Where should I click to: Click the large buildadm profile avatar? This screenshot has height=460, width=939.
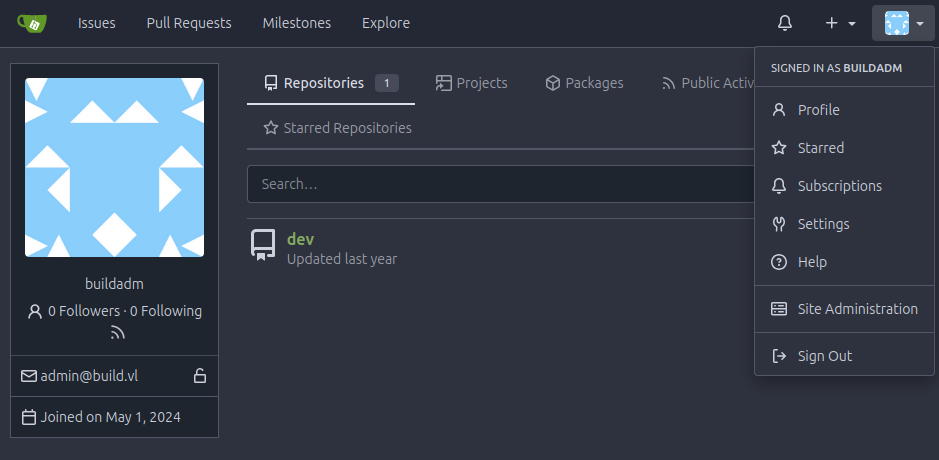coord(114,168)
